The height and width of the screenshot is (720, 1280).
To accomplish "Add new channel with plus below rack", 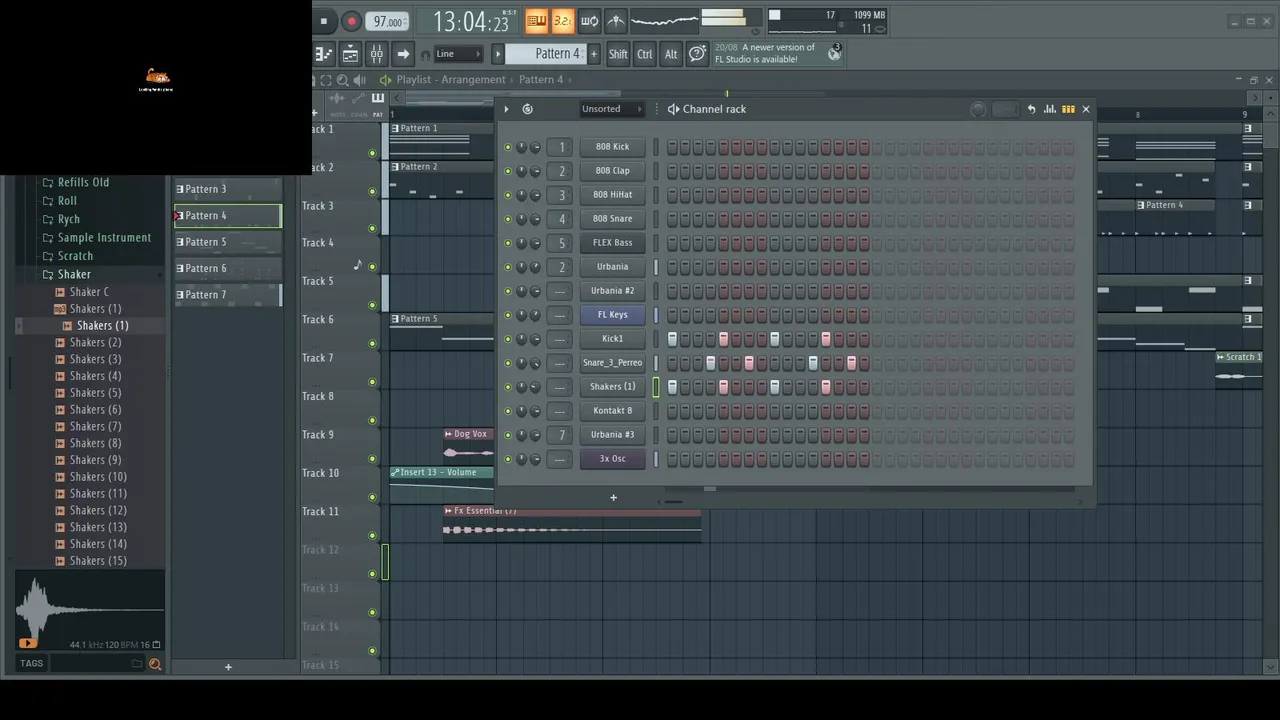I will (613, 497).
